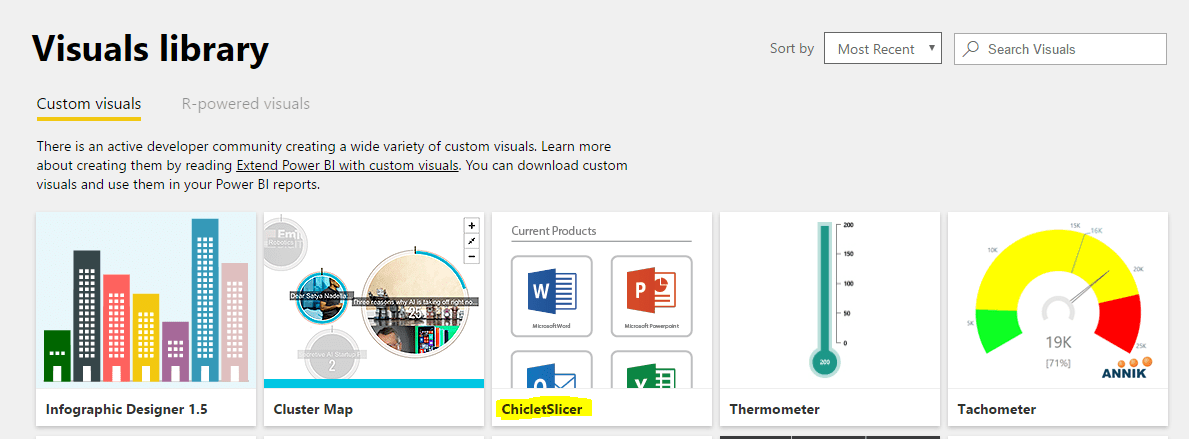Open the Extend Power BI with custom visuals link
1189x439 pixels.
348,165
